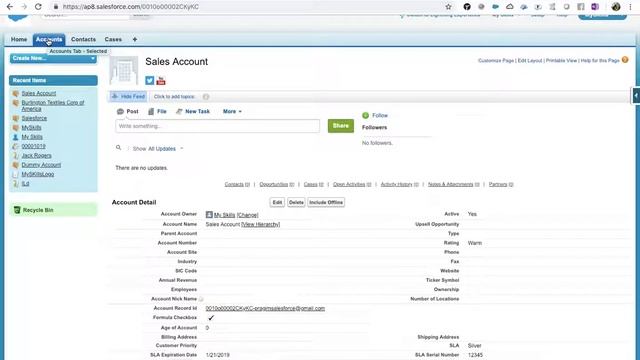Open Recycle Bin link
This screenshot has width=640, height=360.
pos(38,210)
